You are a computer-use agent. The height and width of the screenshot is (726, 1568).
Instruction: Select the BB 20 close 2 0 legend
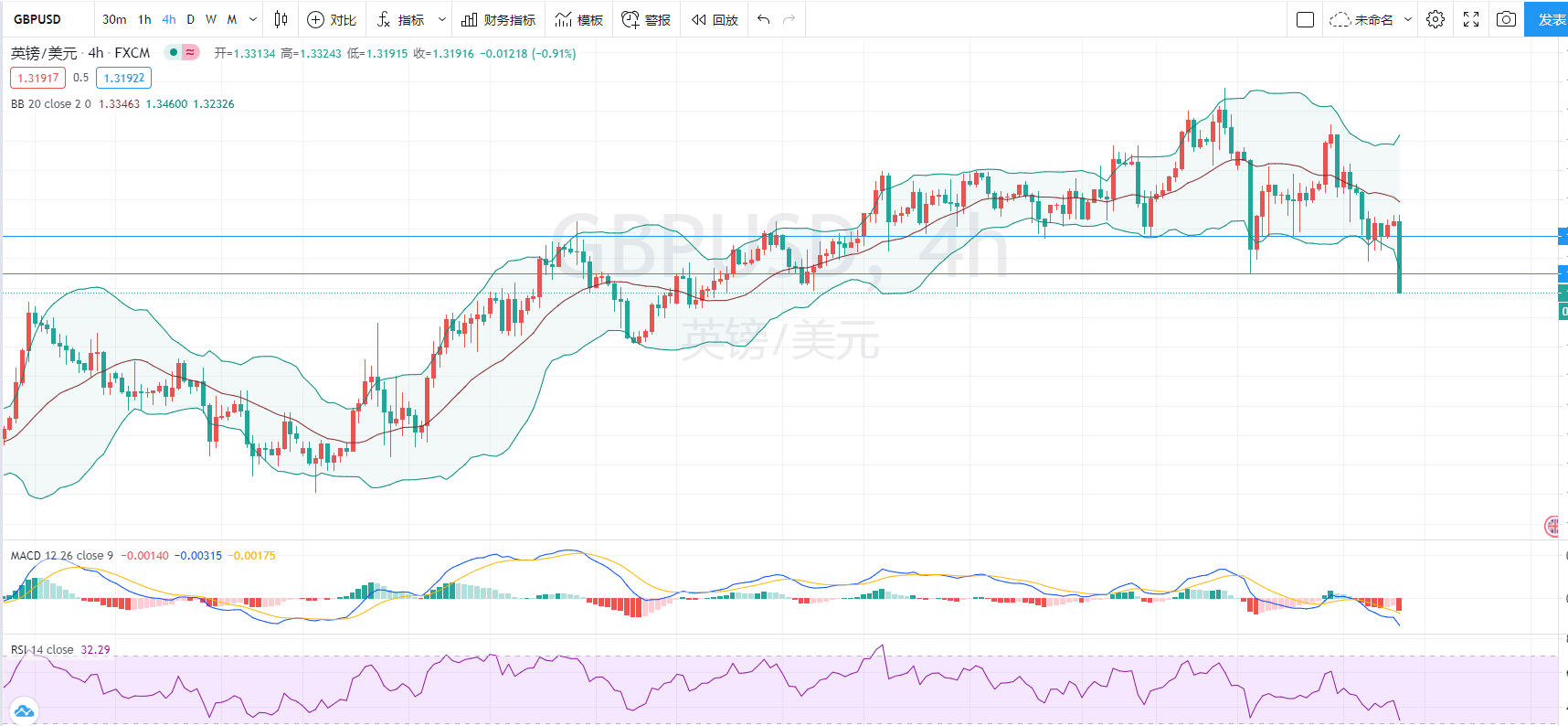[x=51, y=103]
